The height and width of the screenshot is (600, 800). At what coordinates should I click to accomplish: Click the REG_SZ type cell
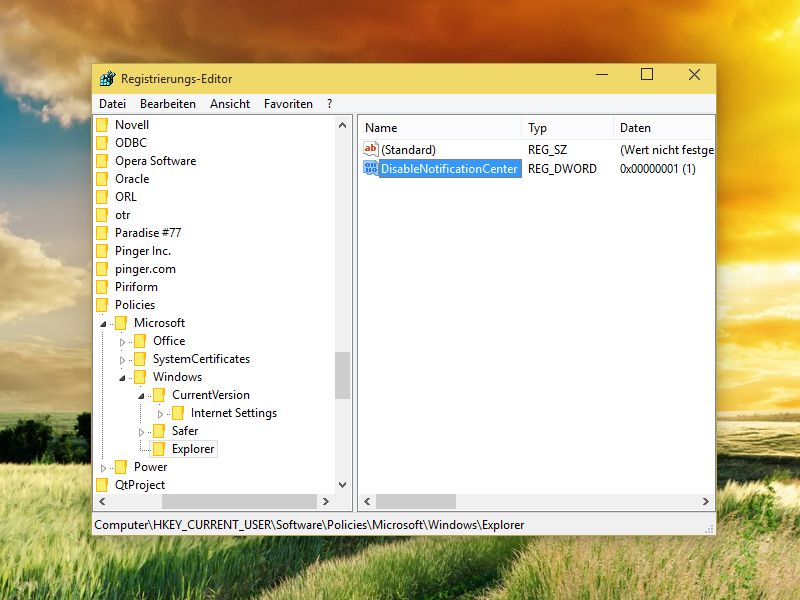point(547,150)
